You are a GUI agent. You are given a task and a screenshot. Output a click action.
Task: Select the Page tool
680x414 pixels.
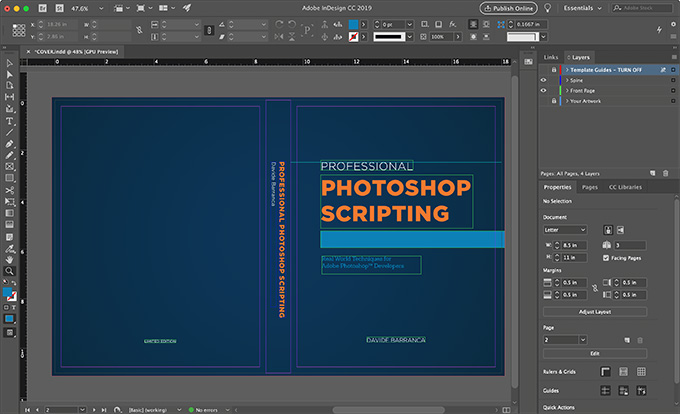(9, 85)
